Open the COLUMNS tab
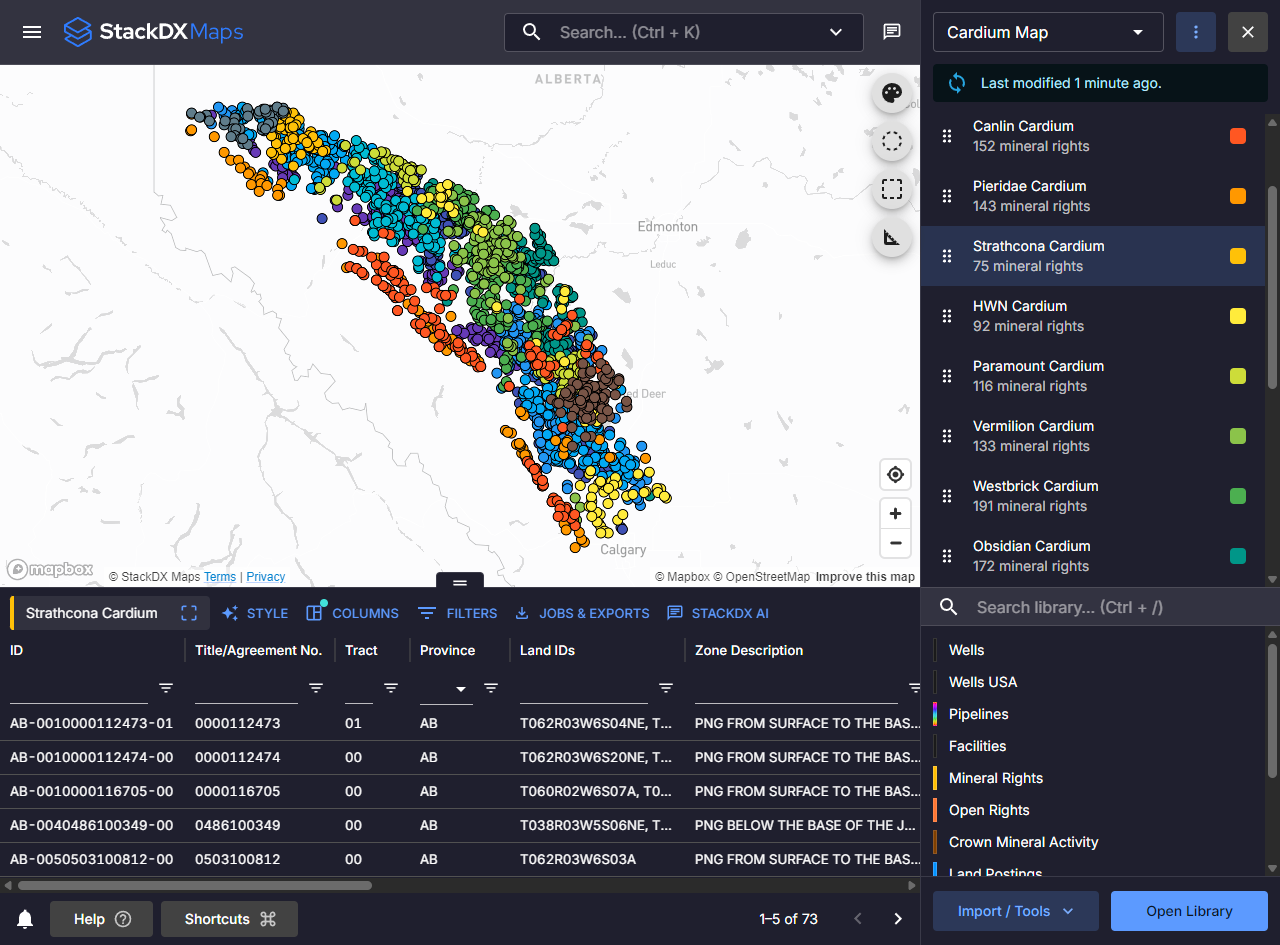1280x945 pixels. (353, 613)
